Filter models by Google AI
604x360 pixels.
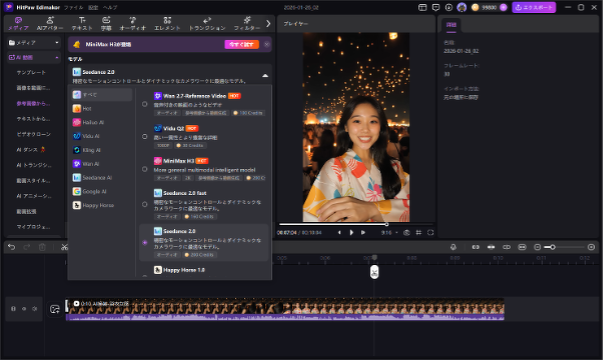click(x=102, y=191)
